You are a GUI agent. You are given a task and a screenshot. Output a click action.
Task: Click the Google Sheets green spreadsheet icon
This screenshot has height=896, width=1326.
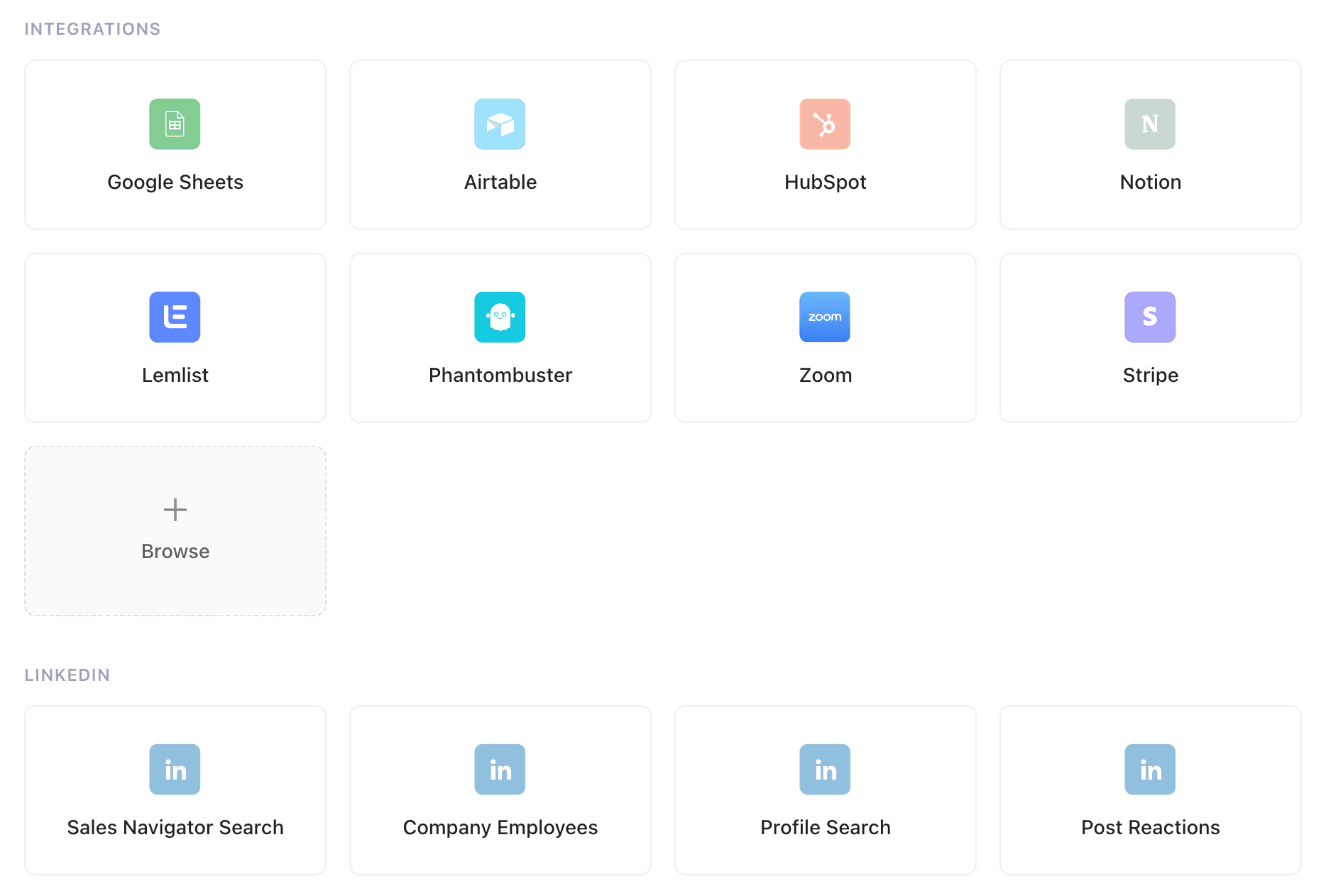[x=175, y=124]
